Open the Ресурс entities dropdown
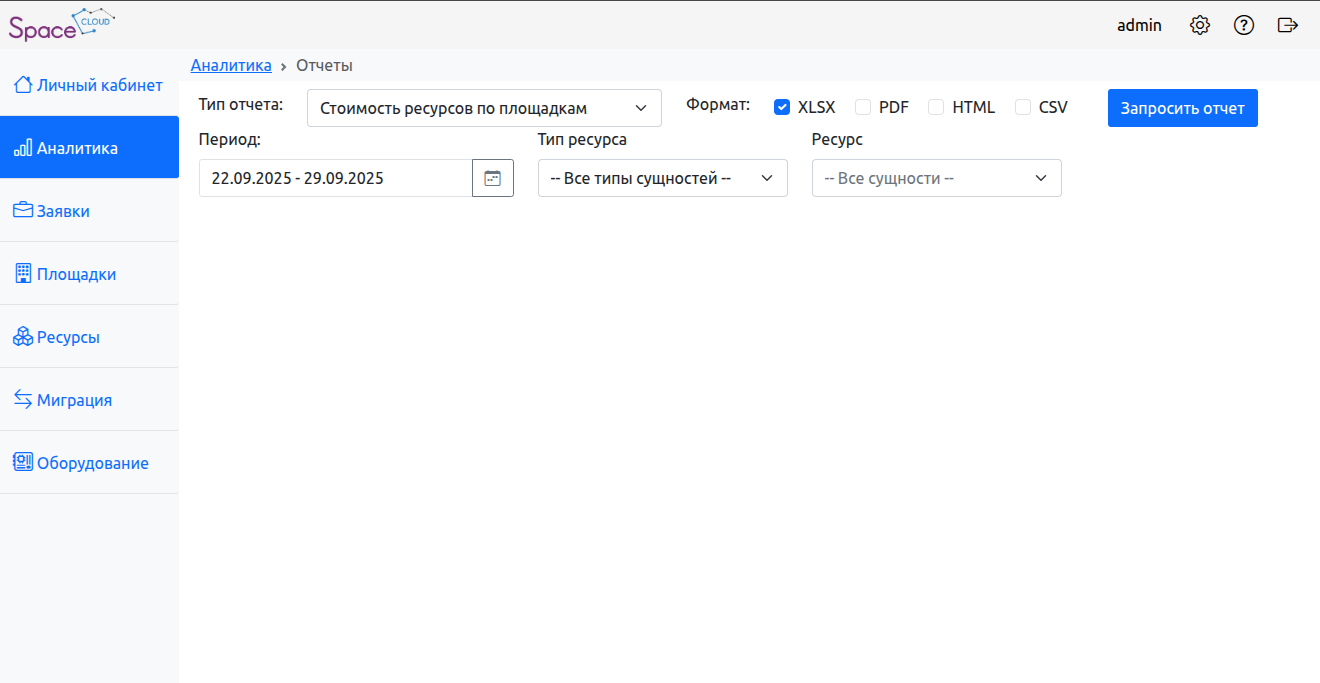The image size is (1320, 683). tap(936, 178)
